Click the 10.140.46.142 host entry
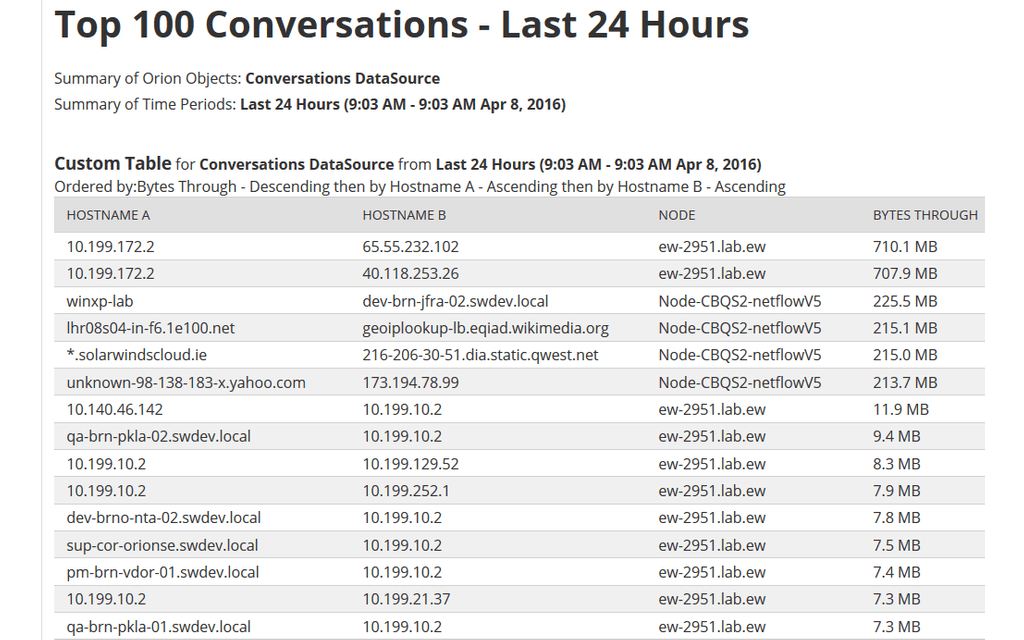 point(115,409)
